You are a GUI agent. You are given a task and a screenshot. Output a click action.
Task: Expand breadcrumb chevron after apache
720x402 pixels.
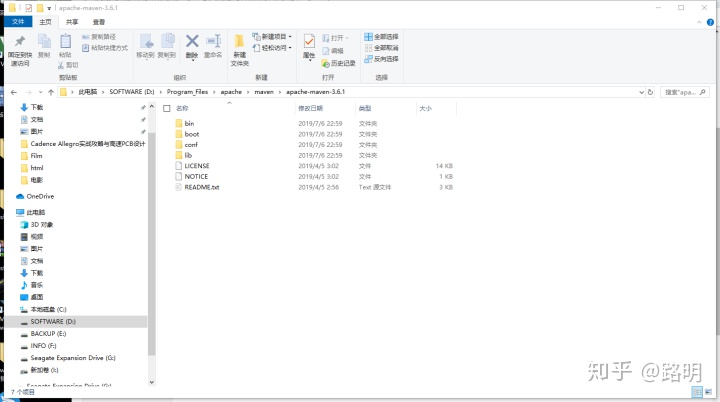click(x=248, y=92)
